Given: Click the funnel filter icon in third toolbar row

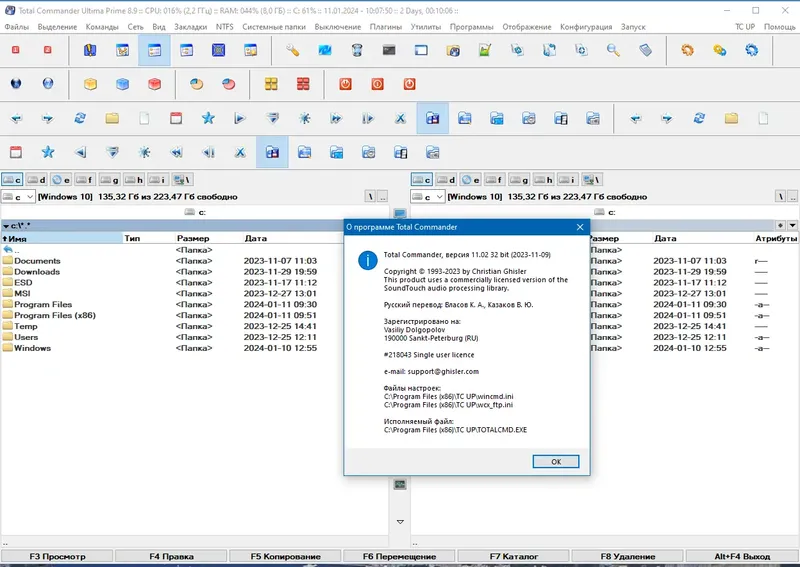Looking at the screenshot, I should [273, 118].
